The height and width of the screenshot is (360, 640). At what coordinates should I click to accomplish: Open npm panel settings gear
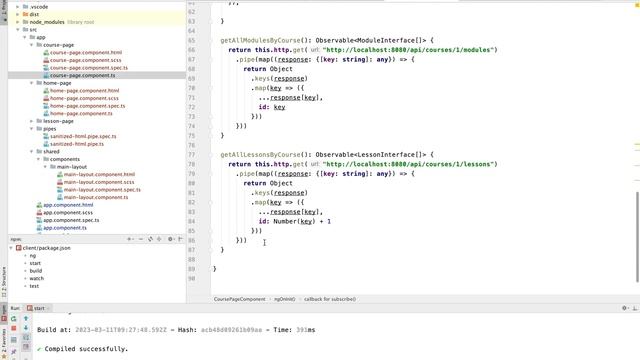[x=170, y=239]
